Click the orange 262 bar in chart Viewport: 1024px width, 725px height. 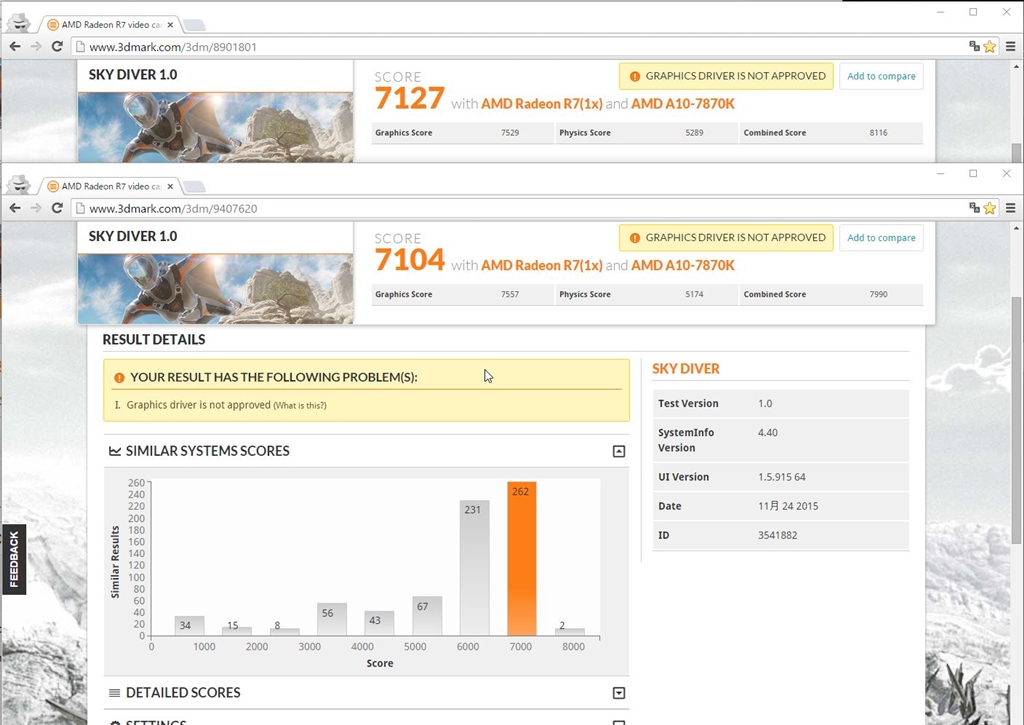point(521,558)
